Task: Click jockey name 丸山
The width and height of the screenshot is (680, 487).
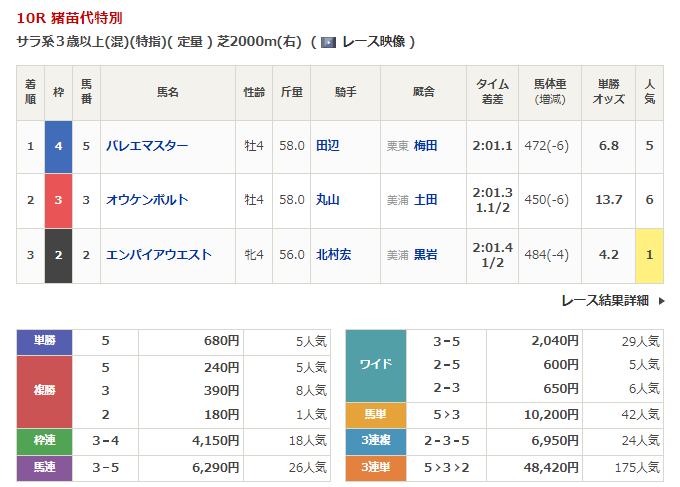Action: (x=327, y=200)
